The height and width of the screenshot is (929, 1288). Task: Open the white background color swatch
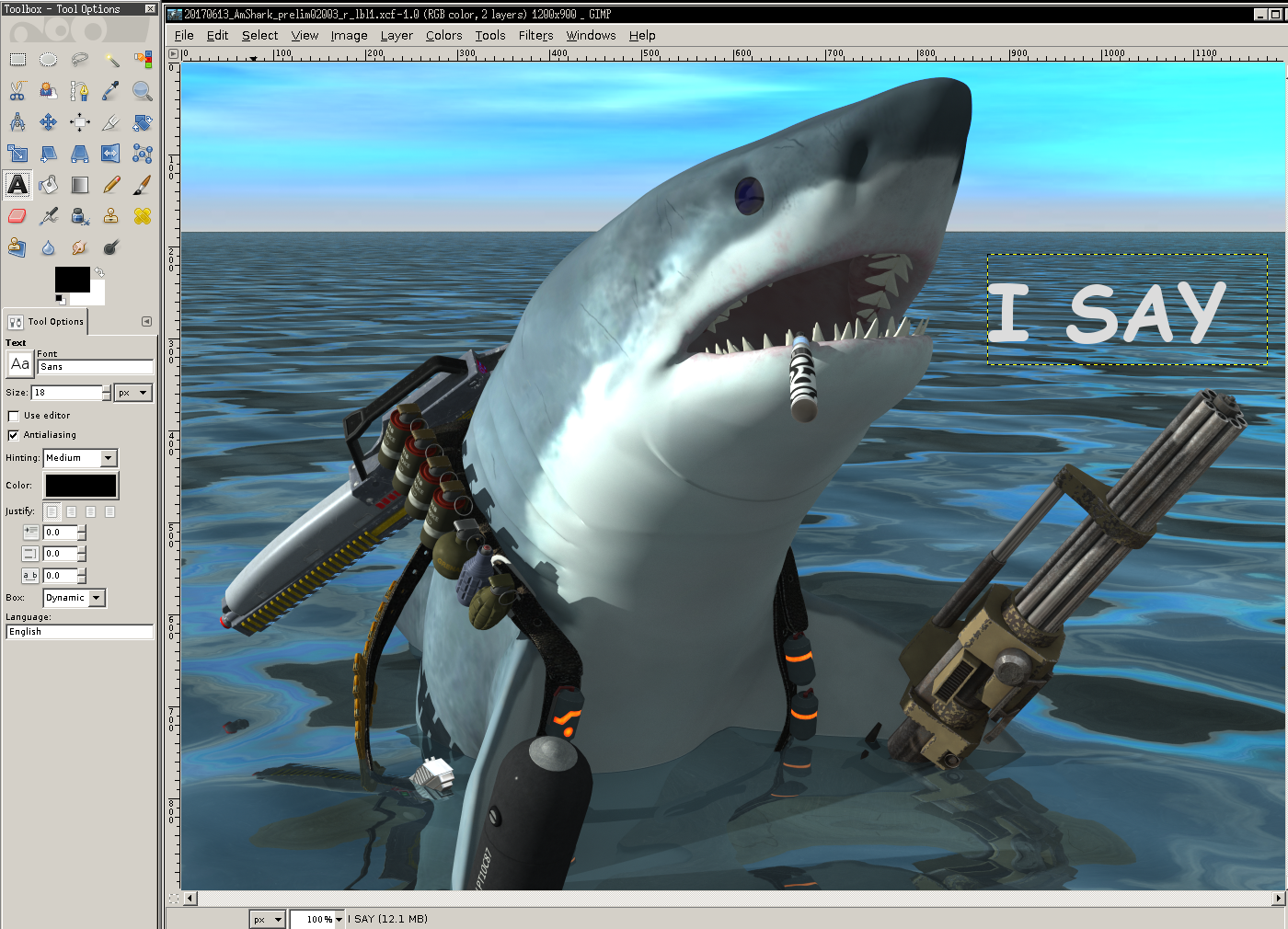click(97, 295)
